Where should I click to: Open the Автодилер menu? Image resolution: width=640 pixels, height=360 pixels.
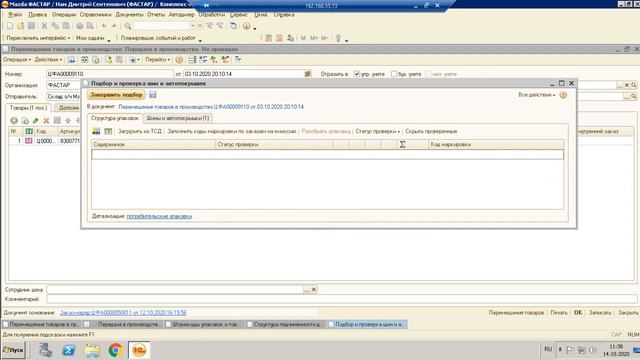pyautogui.click(x=182, y=15)
